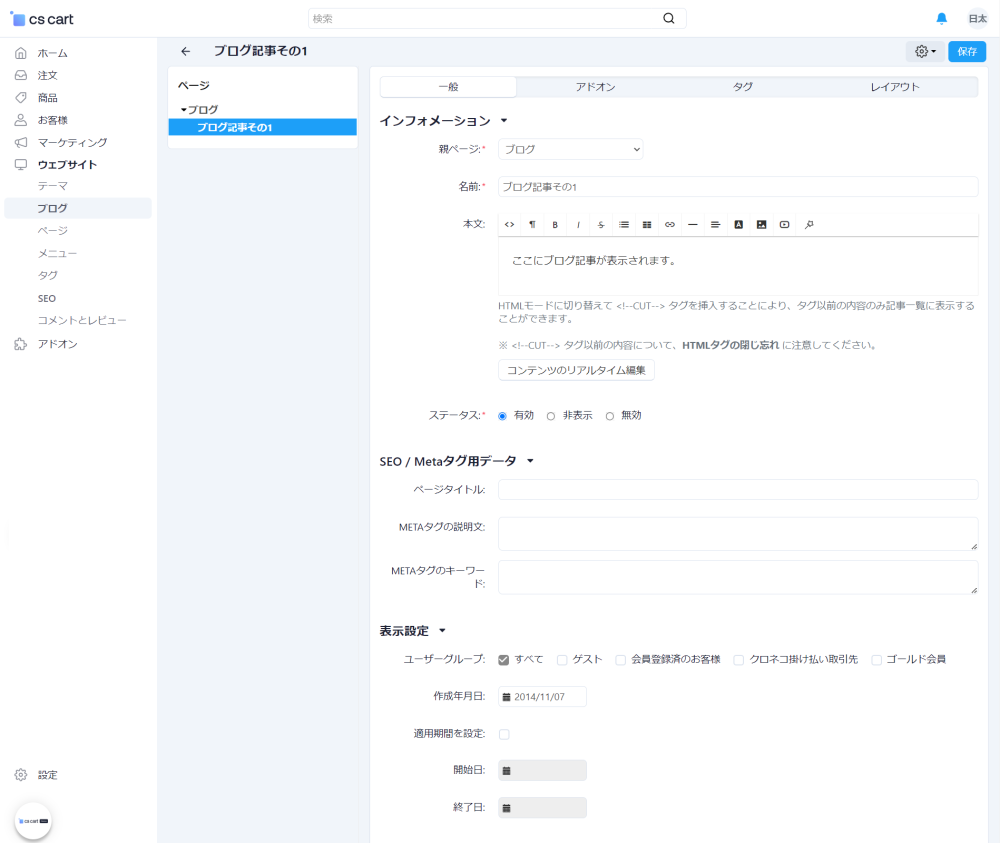Select the 非表示 status radio button

click(x=551, y=416)
